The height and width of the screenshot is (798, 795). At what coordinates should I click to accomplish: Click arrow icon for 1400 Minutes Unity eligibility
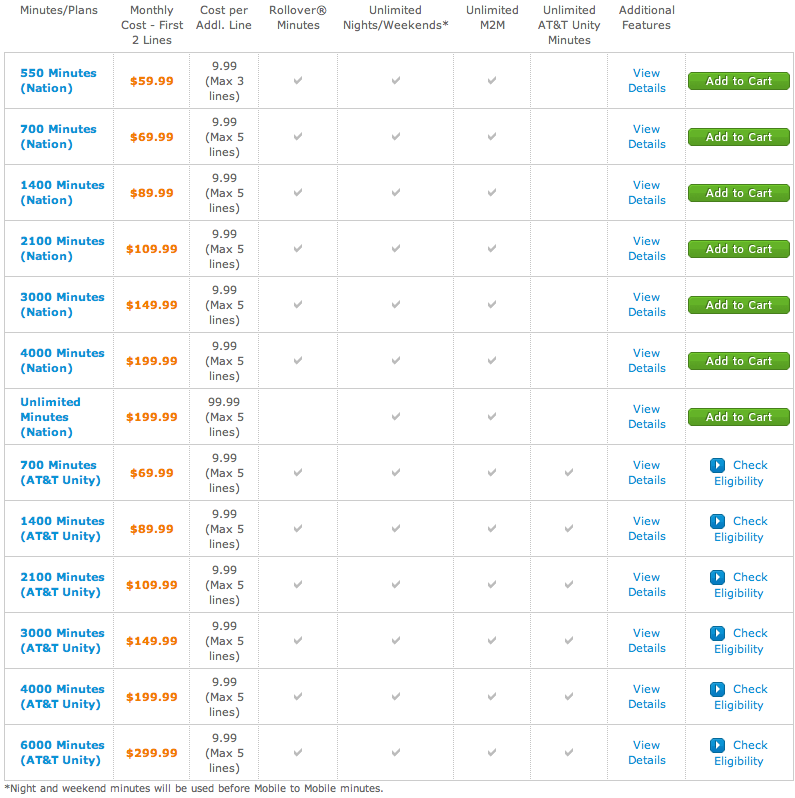(717, 521)
